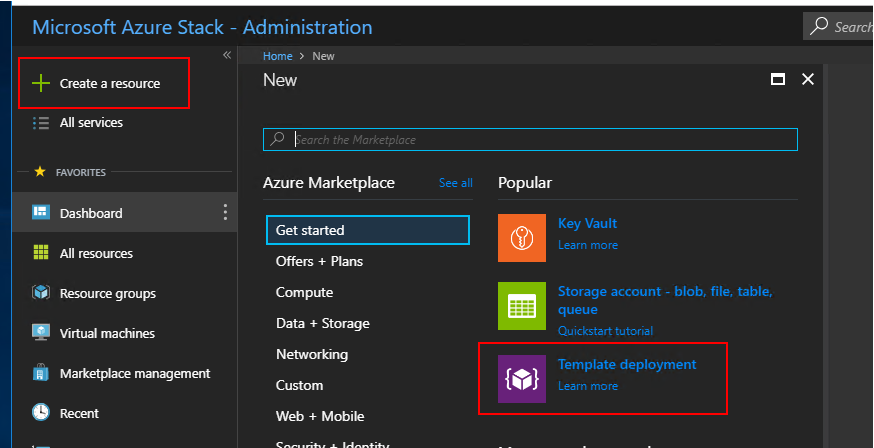Open Quickstart tutorial link for Storage account

(x=605, y=331)
